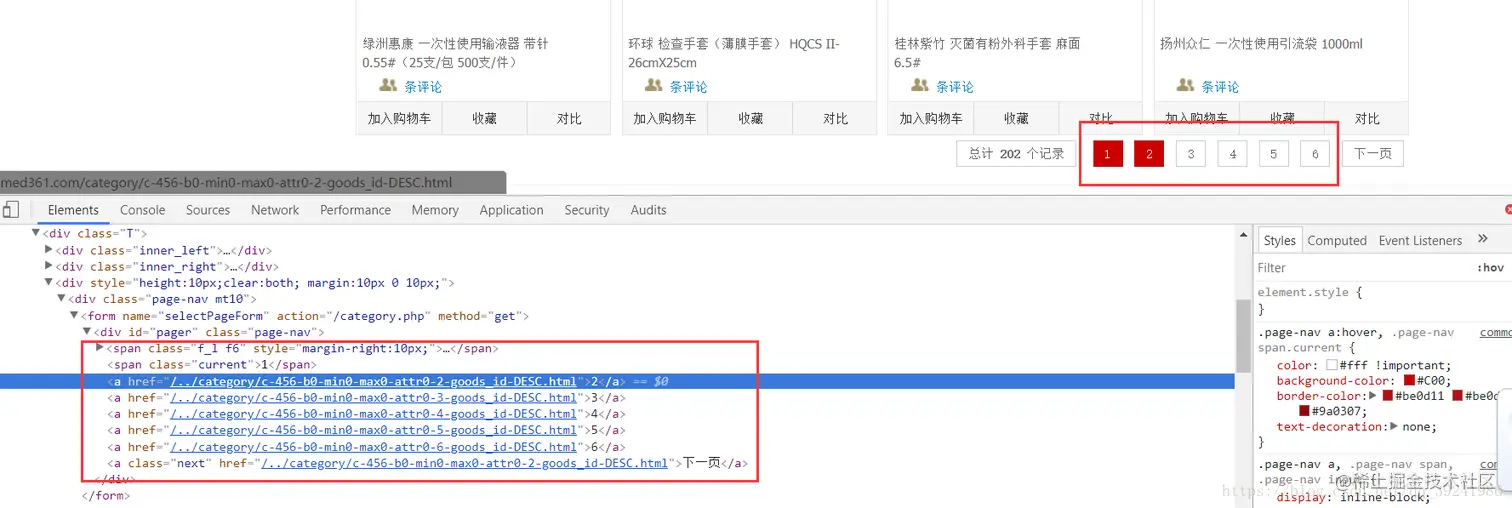Go to page 1 in pagination

pos(1107,154)
